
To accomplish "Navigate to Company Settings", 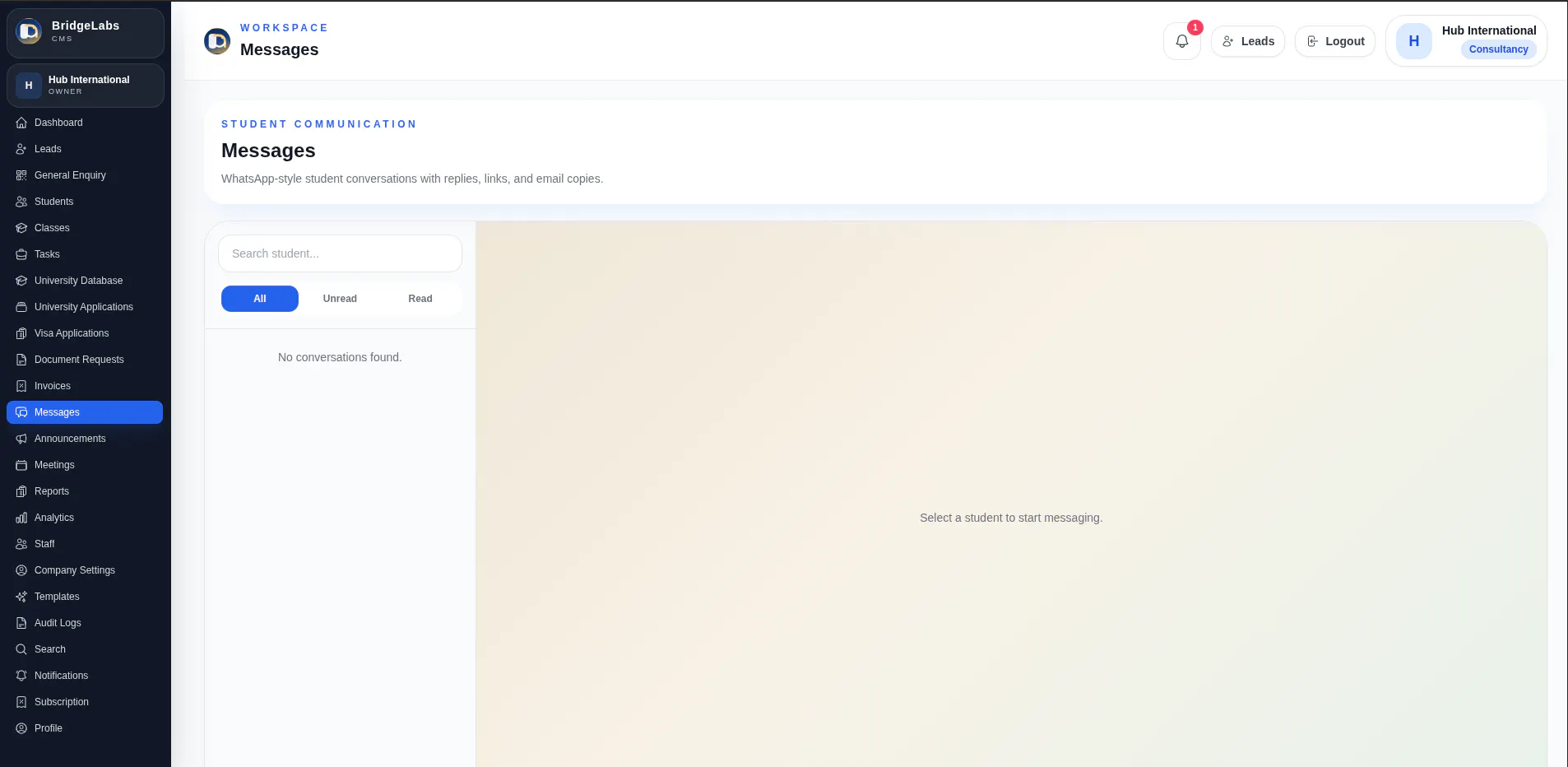I will [x=85, y=570].
